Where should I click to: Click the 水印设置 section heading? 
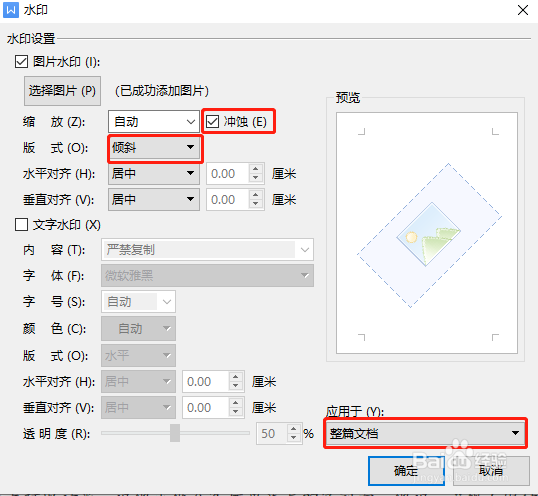[x=31, y=39]
